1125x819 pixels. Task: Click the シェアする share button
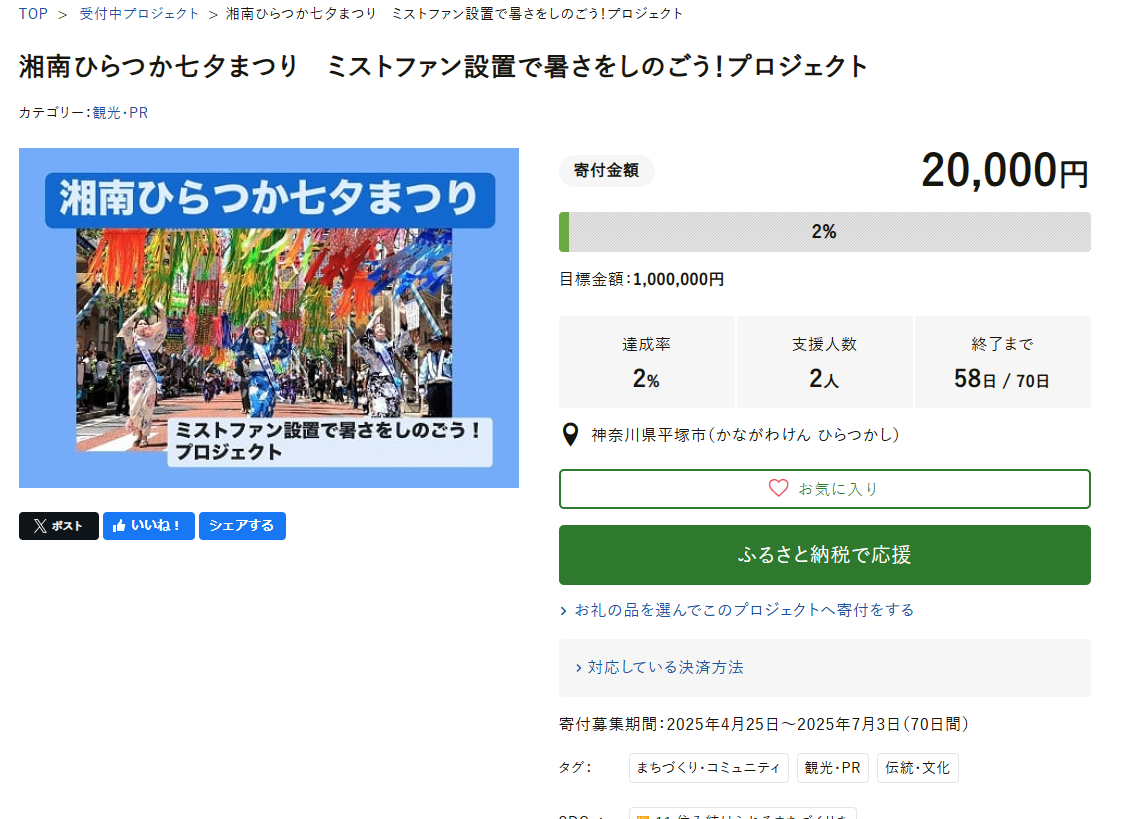242,526
